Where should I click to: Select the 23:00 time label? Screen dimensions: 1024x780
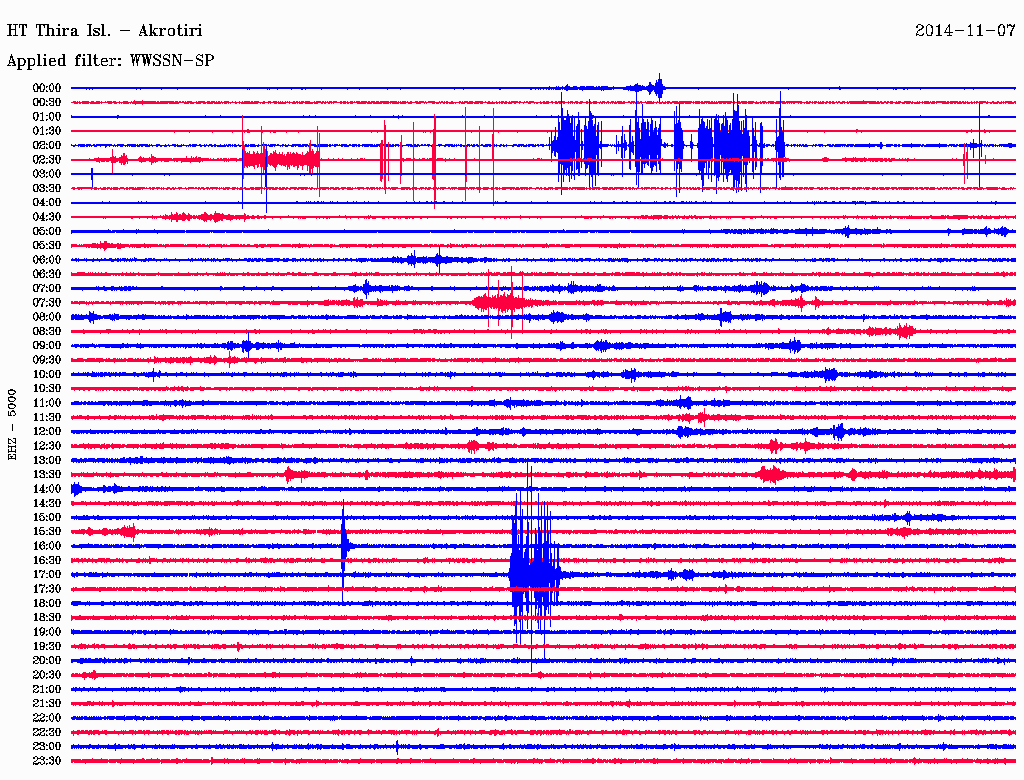[47, 746]
